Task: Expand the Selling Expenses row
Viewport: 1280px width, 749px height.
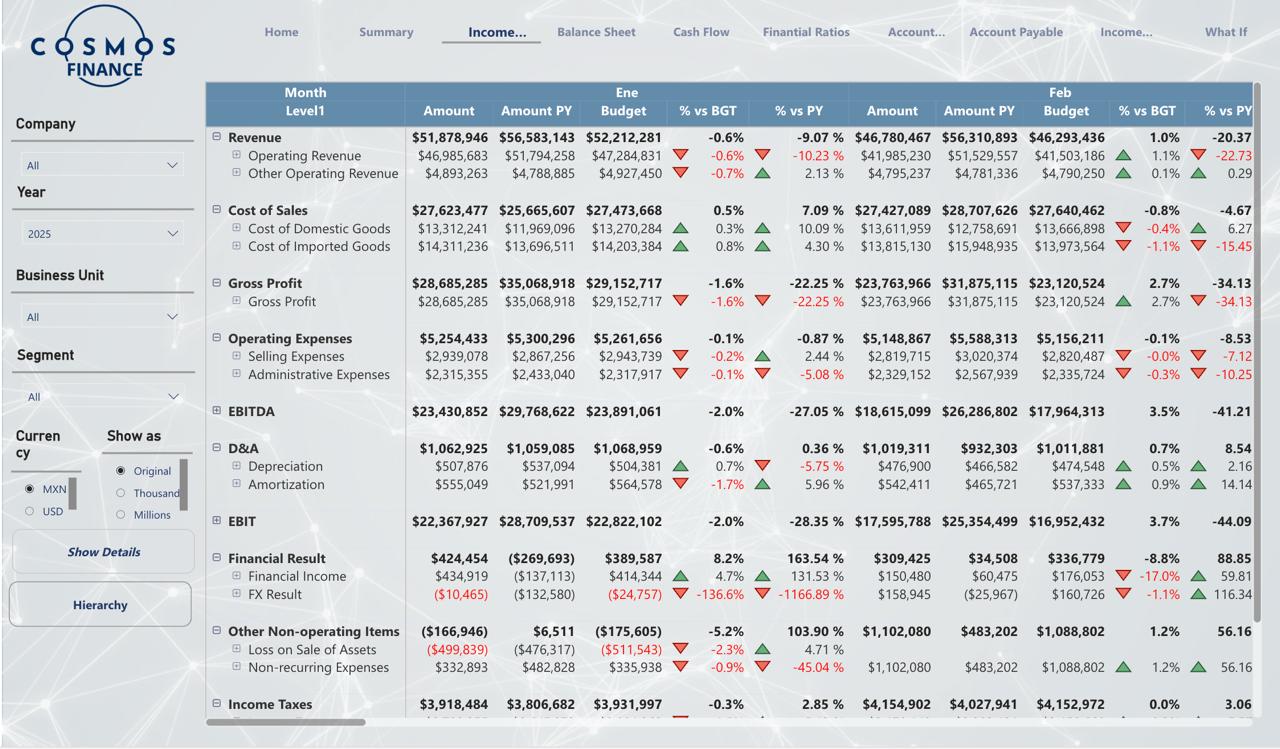Action: pos(237,356)
